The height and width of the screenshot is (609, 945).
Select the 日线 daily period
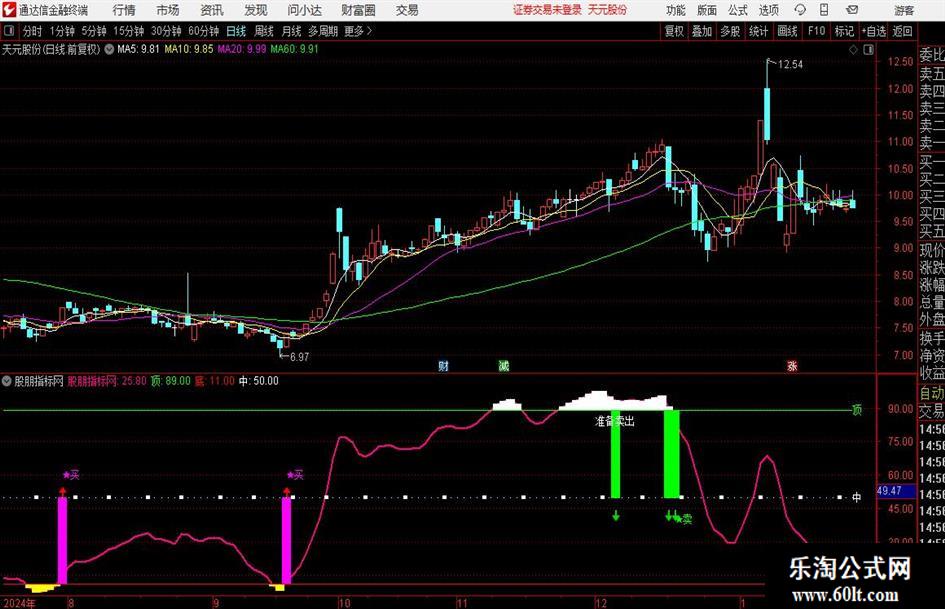point(236,31)
